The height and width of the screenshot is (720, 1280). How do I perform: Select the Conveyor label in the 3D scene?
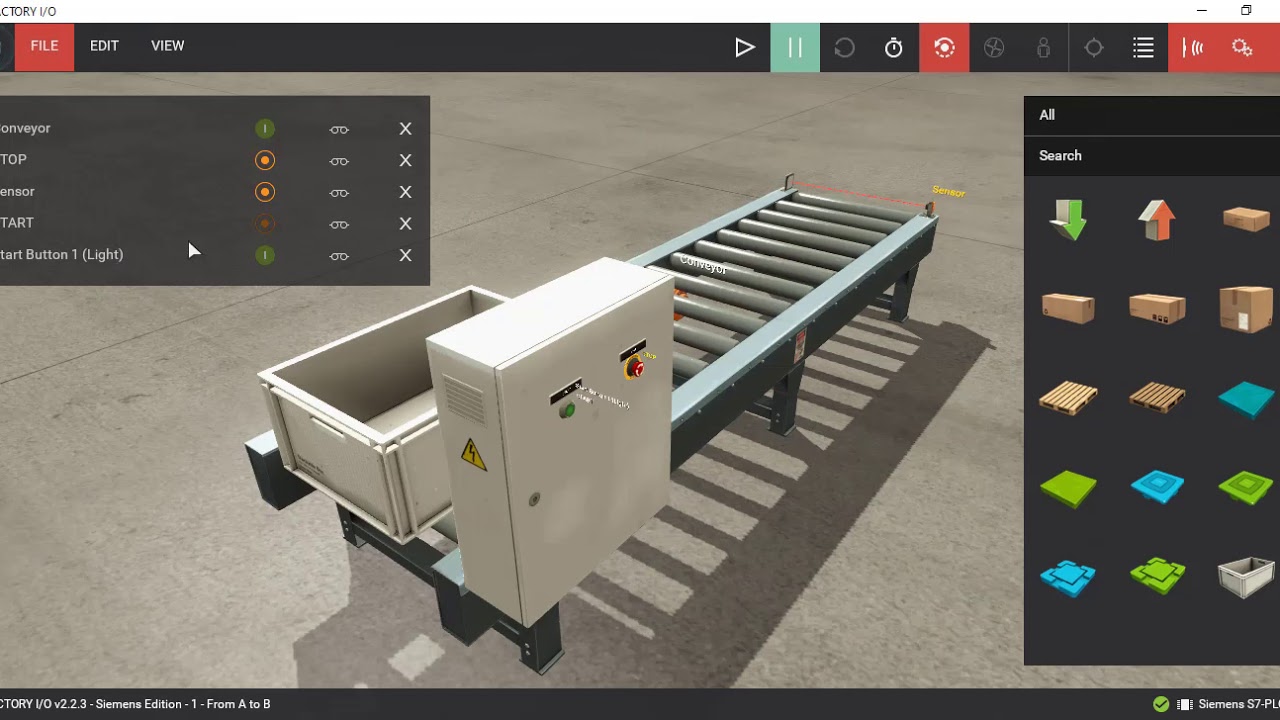[x=703, y=266]
